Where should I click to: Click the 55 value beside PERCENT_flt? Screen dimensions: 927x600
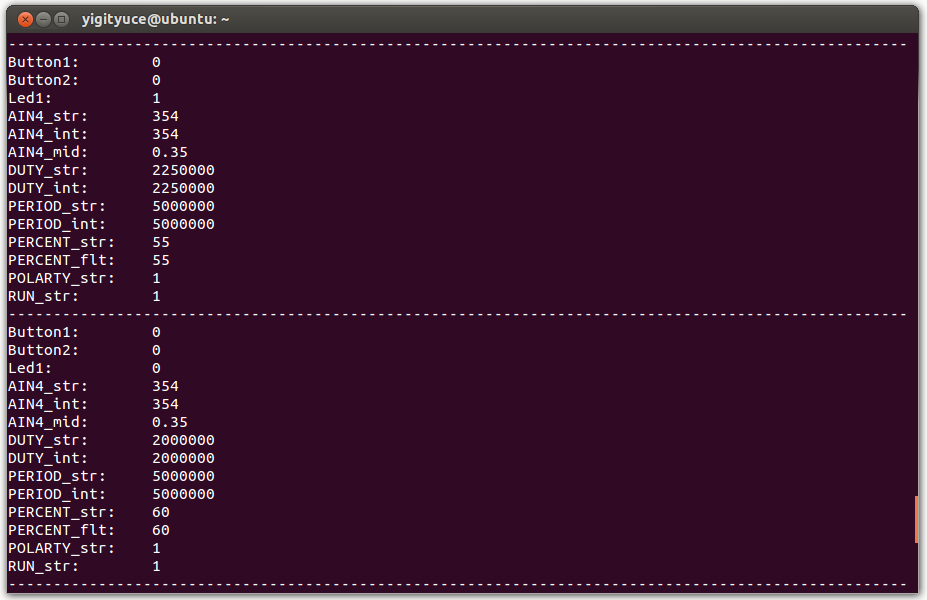click(161, 260)
